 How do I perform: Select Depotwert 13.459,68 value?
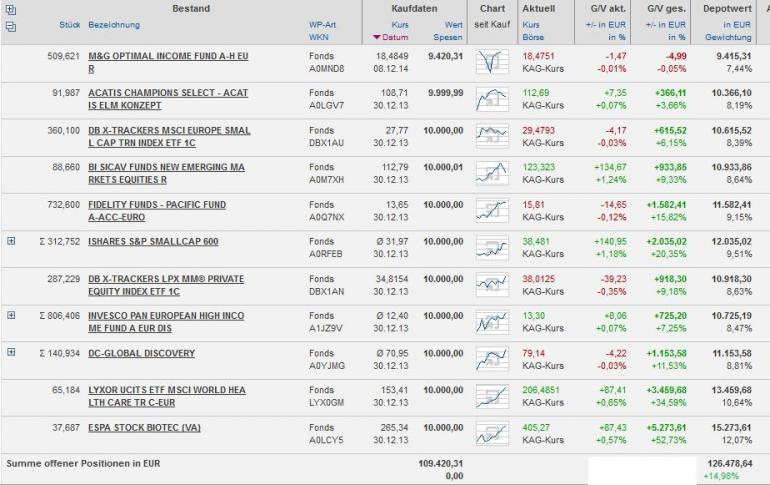731,390
